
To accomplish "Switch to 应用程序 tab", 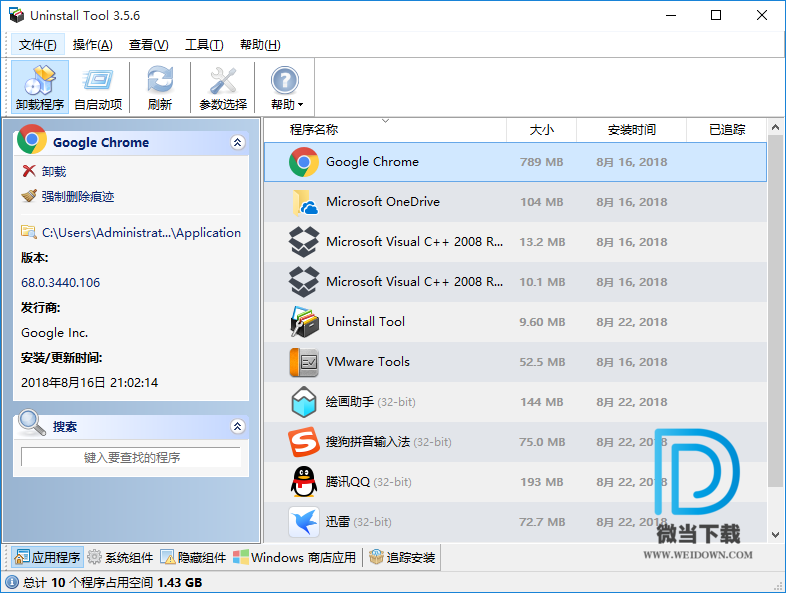I will point(48,557).
